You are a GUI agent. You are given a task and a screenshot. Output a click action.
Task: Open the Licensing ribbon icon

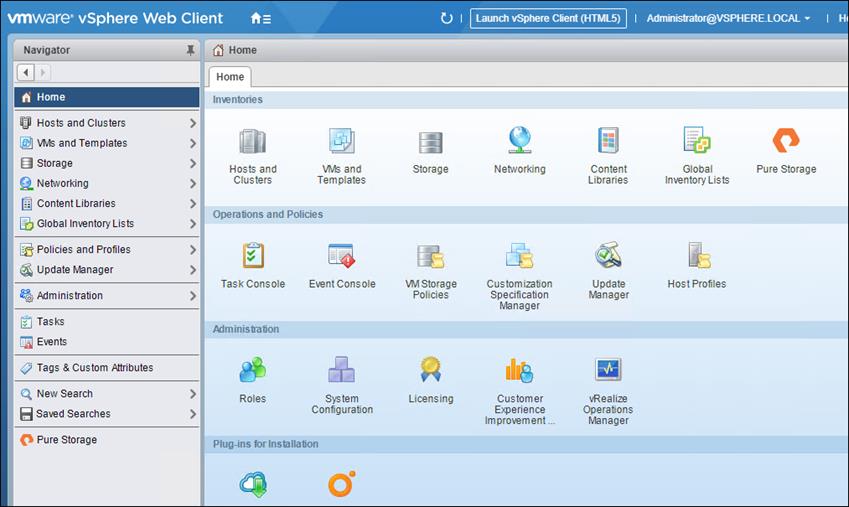point(430,369)
